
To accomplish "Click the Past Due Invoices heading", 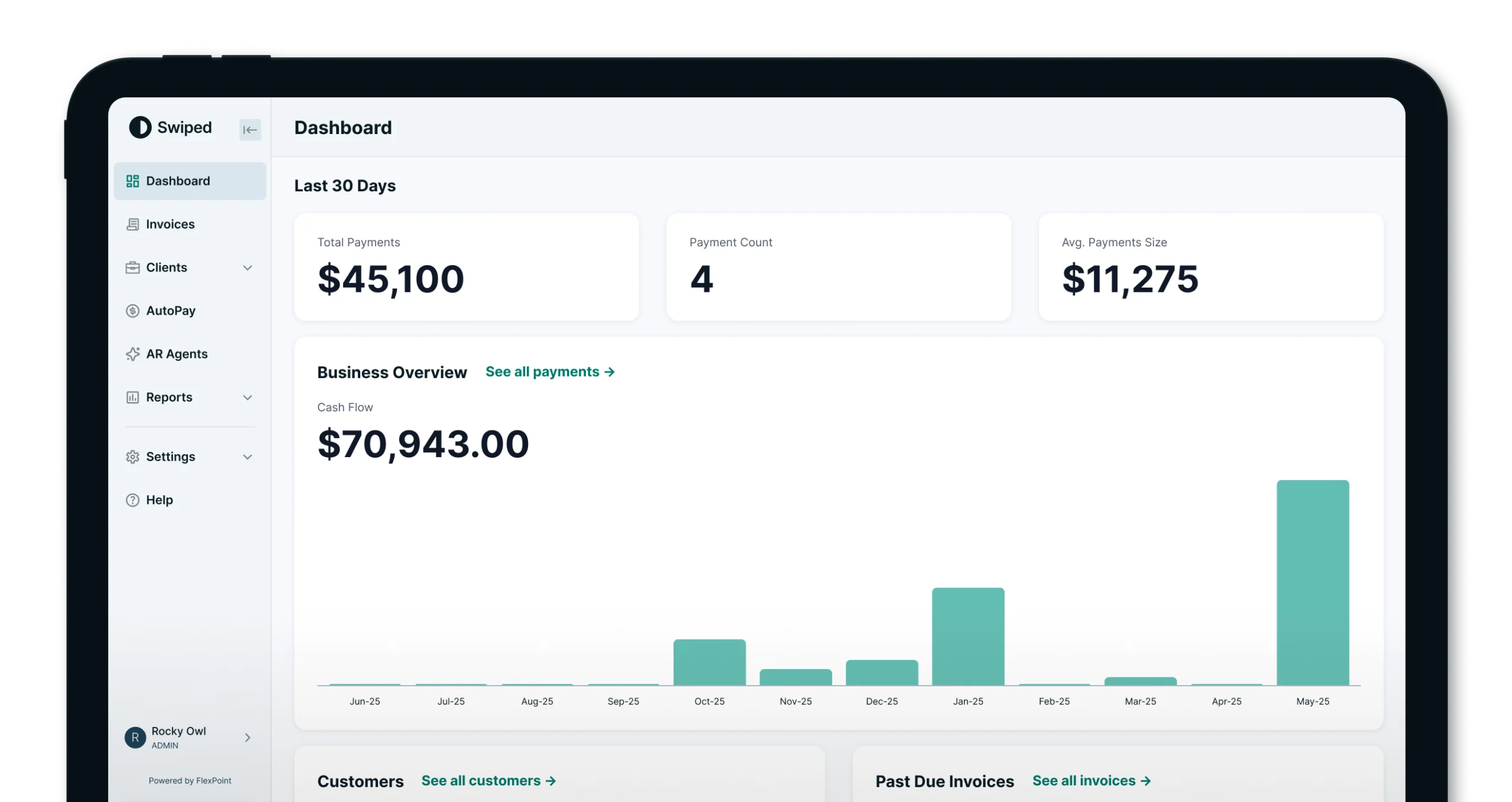I will tap(944, 781).
